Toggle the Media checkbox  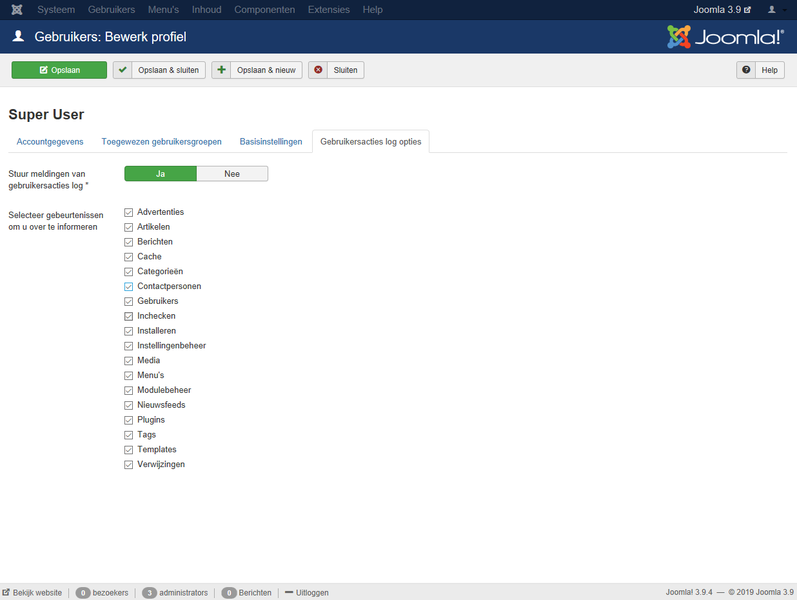click(129, 361)
